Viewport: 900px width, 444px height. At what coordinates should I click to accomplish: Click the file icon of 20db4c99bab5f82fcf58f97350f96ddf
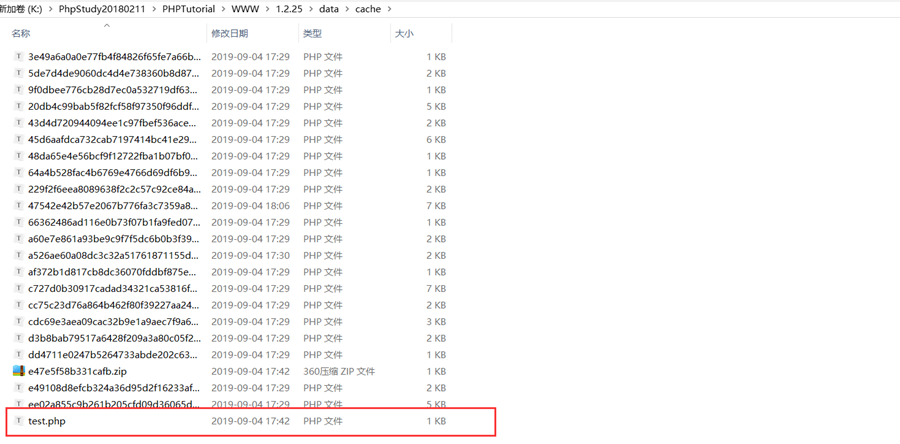[18, 106]
